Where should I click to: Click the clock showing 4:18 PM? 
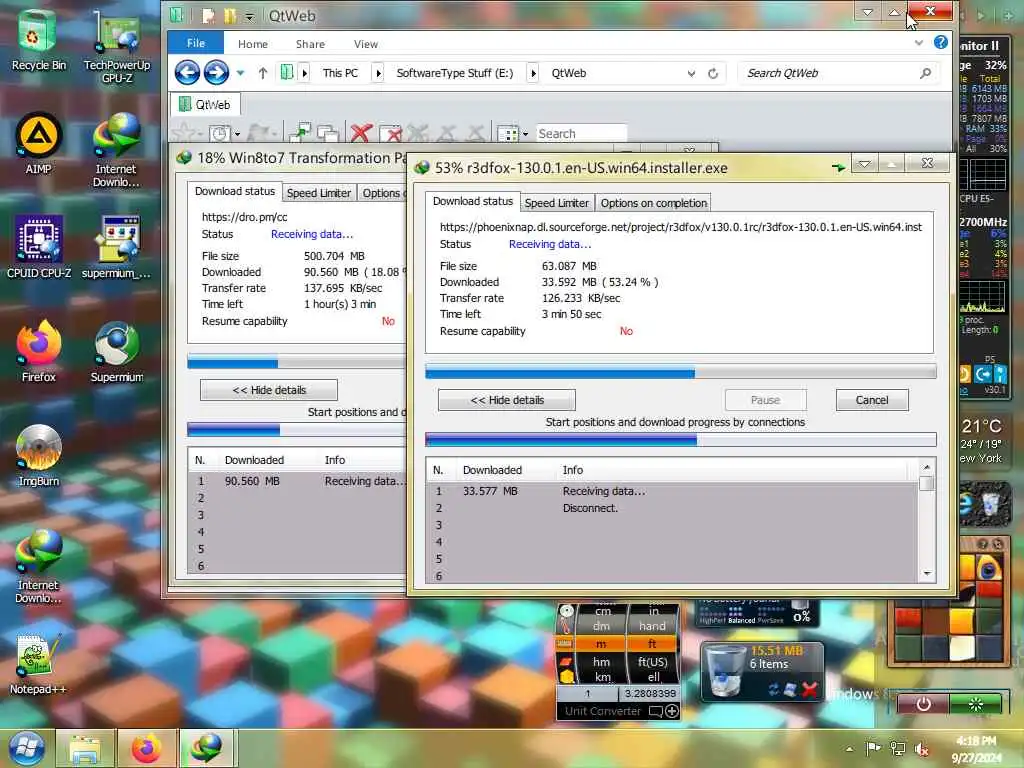click(x=976, y=741)
